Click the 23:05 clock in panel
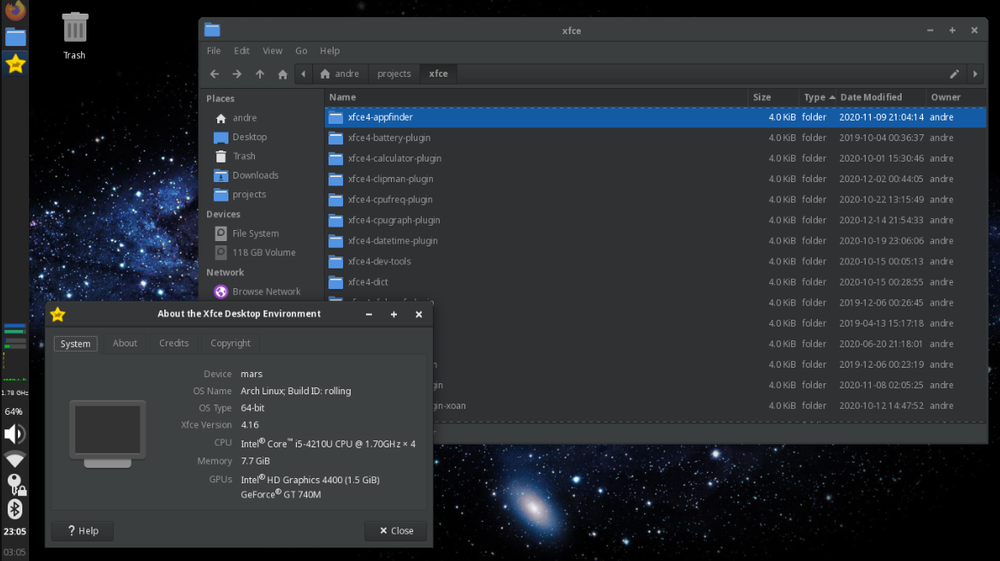The height and width of the screenshot is (561, 1000). click(x=15, y=531)
